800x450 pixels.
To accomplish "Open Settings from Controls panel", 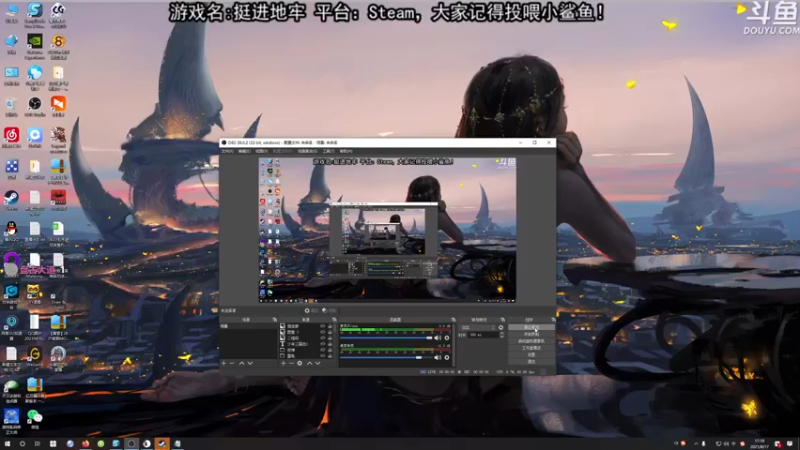I will coord(531,355).
